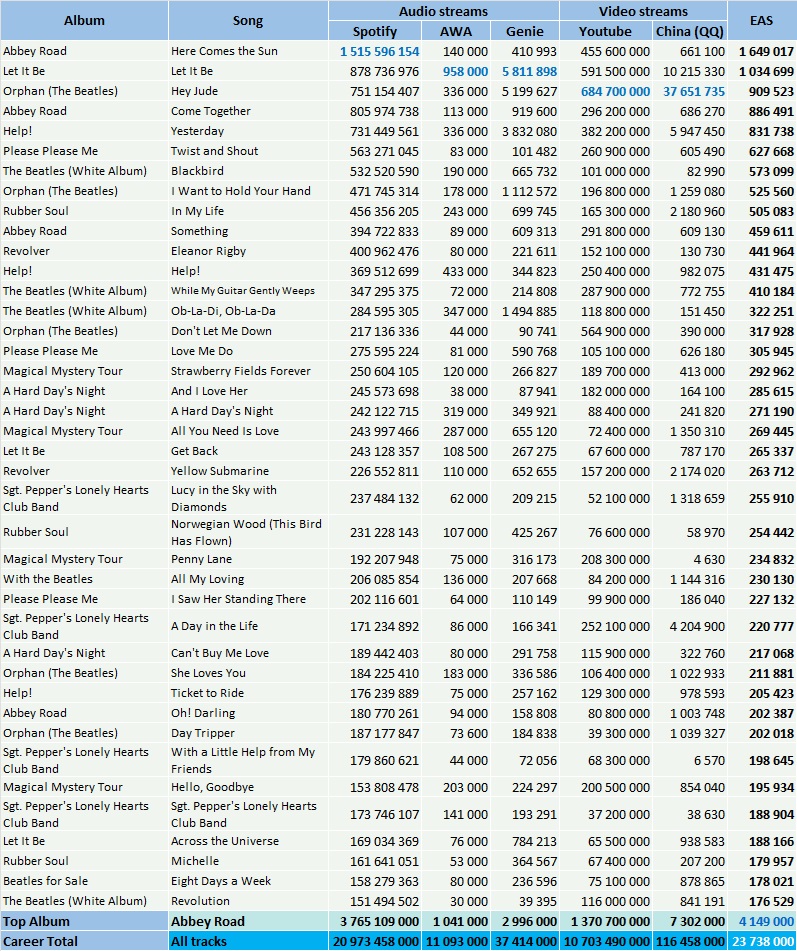Image resolution: width=797 pixels, height=951 pixels.
Task: Select Ob-La-Di, Ob-La-Da cell
Action: [x=248, y=311]
